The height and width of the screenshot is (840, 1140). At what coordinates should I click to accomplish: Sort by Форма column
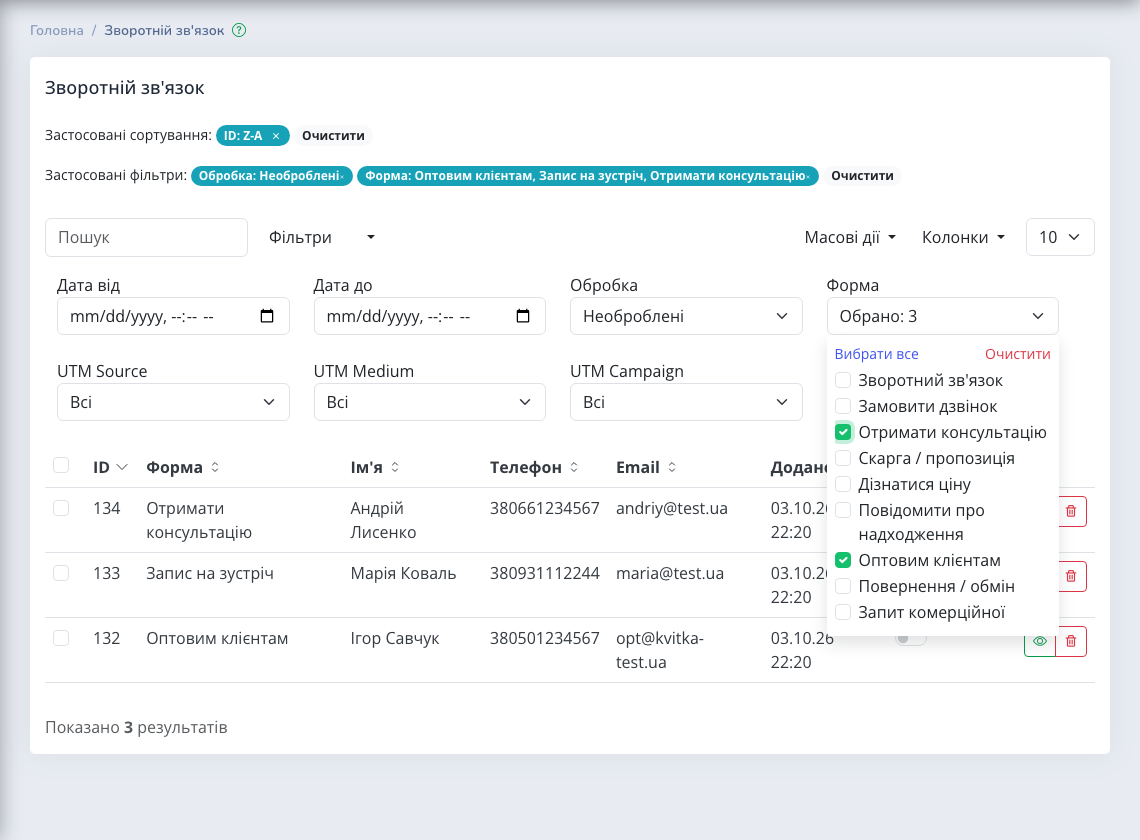click(x=215, y=468)
